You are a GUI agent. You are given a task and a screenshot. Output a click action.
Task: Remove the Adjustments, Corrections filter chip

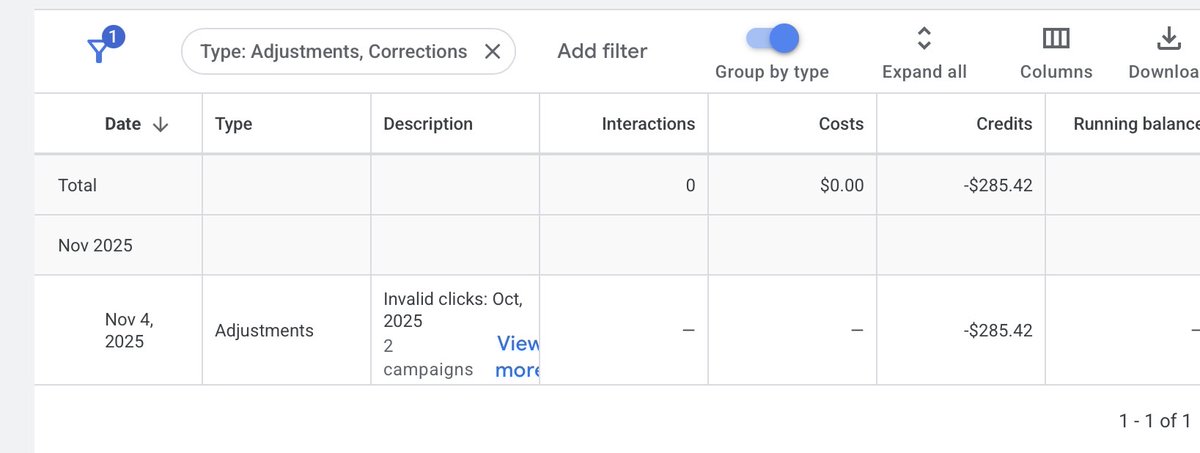(492, 51)
